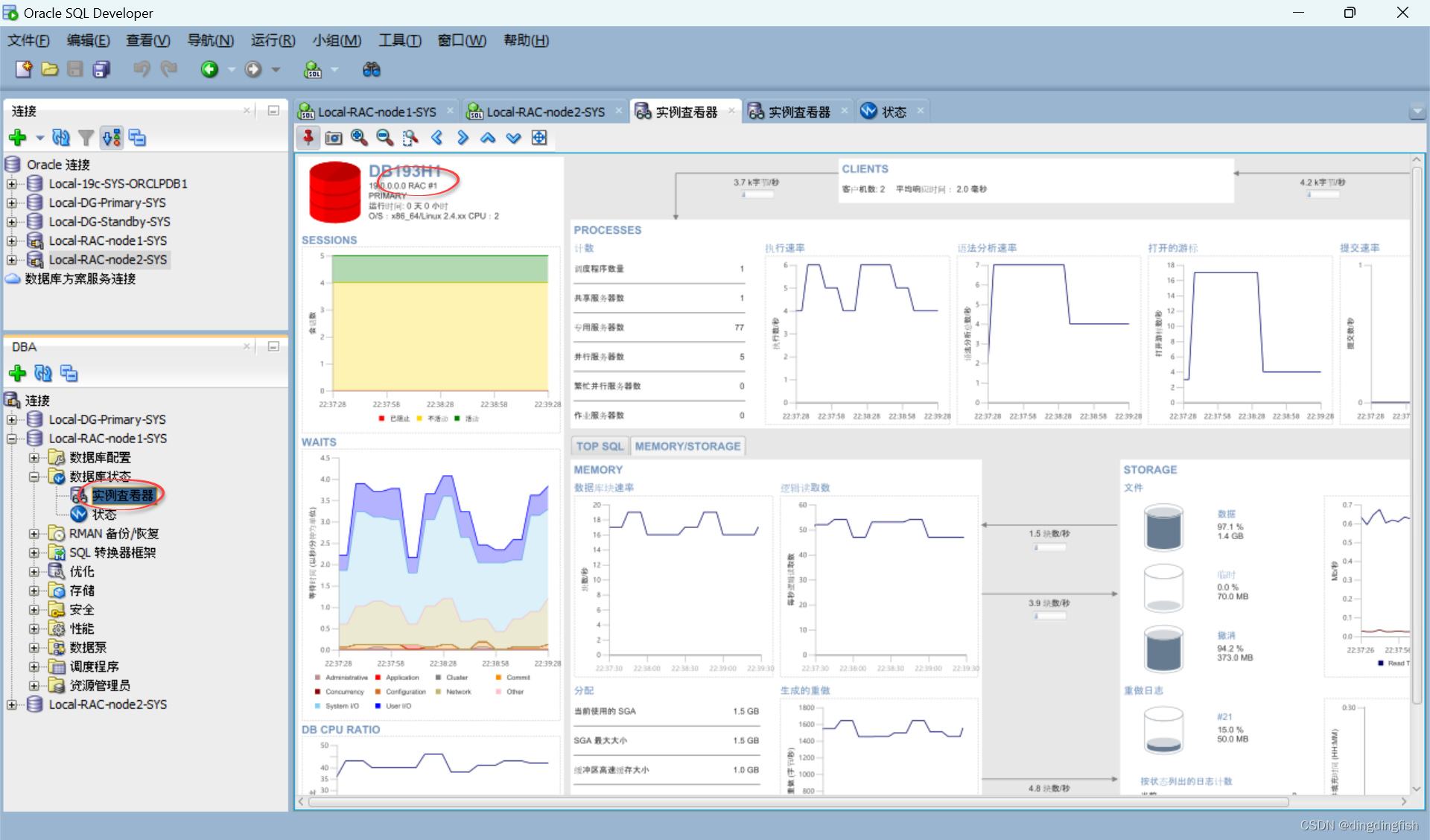This screenshot has height=840, width=1430.
Task: Expand the 性能 tree node
Action: pyautogui.click(x=34, y=629)
